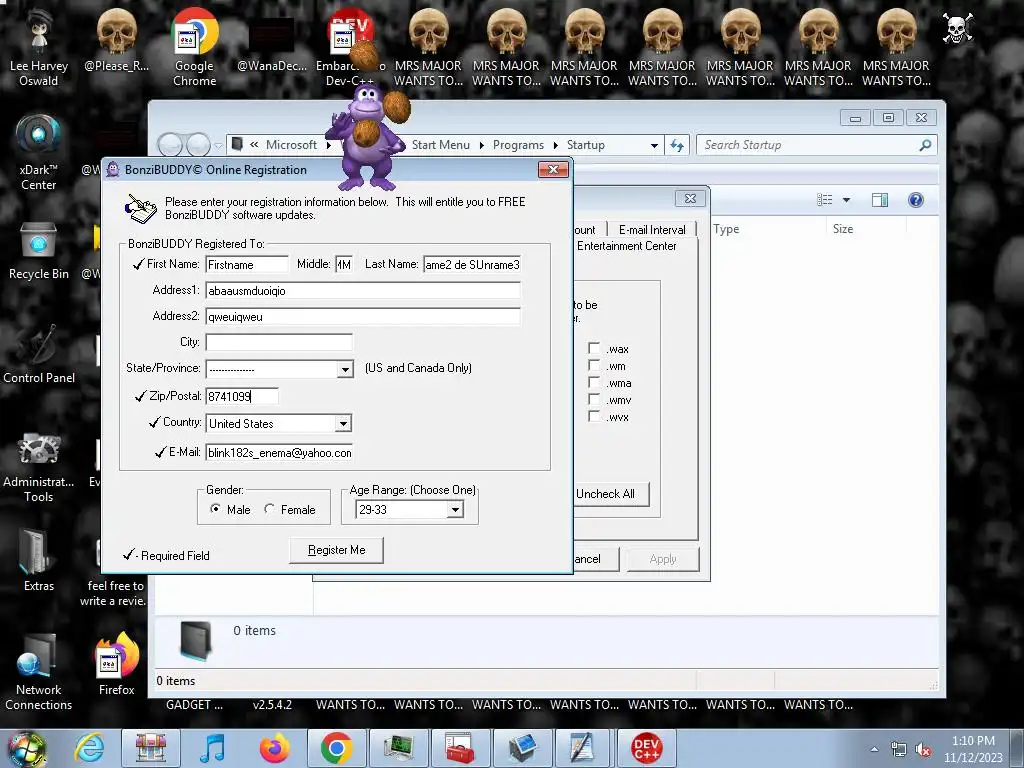Launch the Firefox desktop shortcut
This screenshot has height=768, width=1024.
(116, 664)
